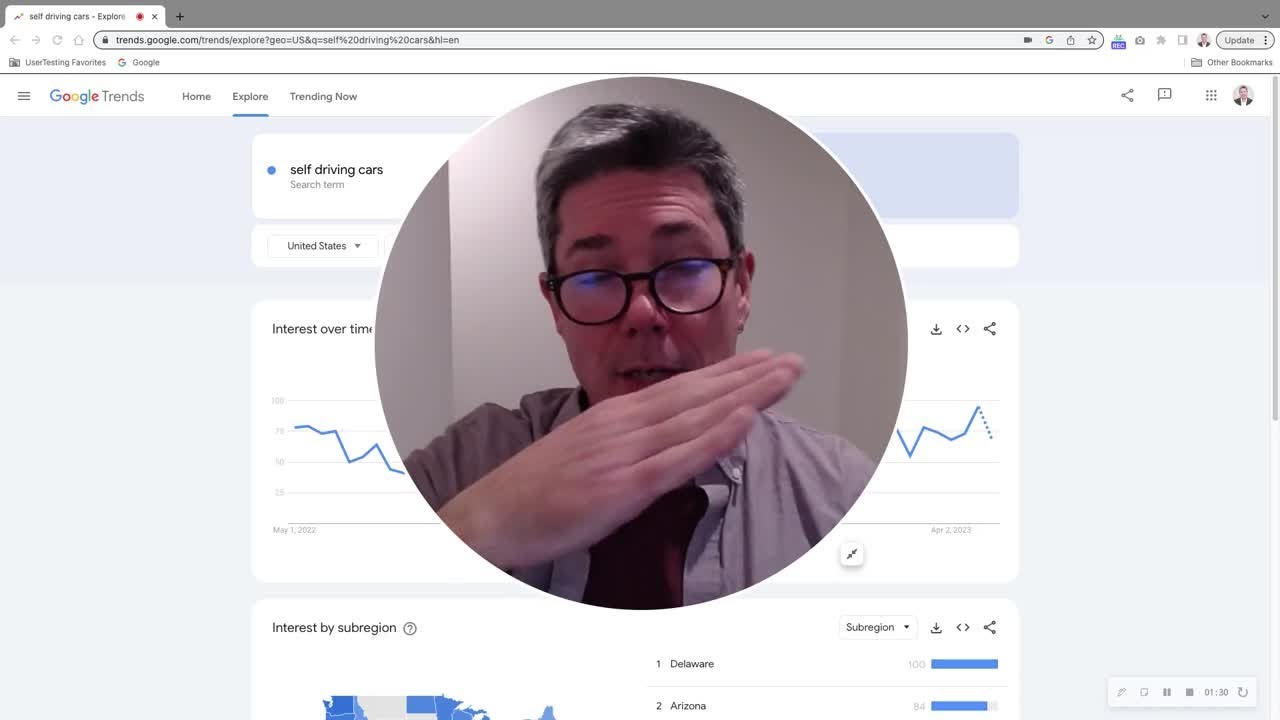Click the Delaware interest bar
Screen dimensions: 1280x720
(964, 664)
